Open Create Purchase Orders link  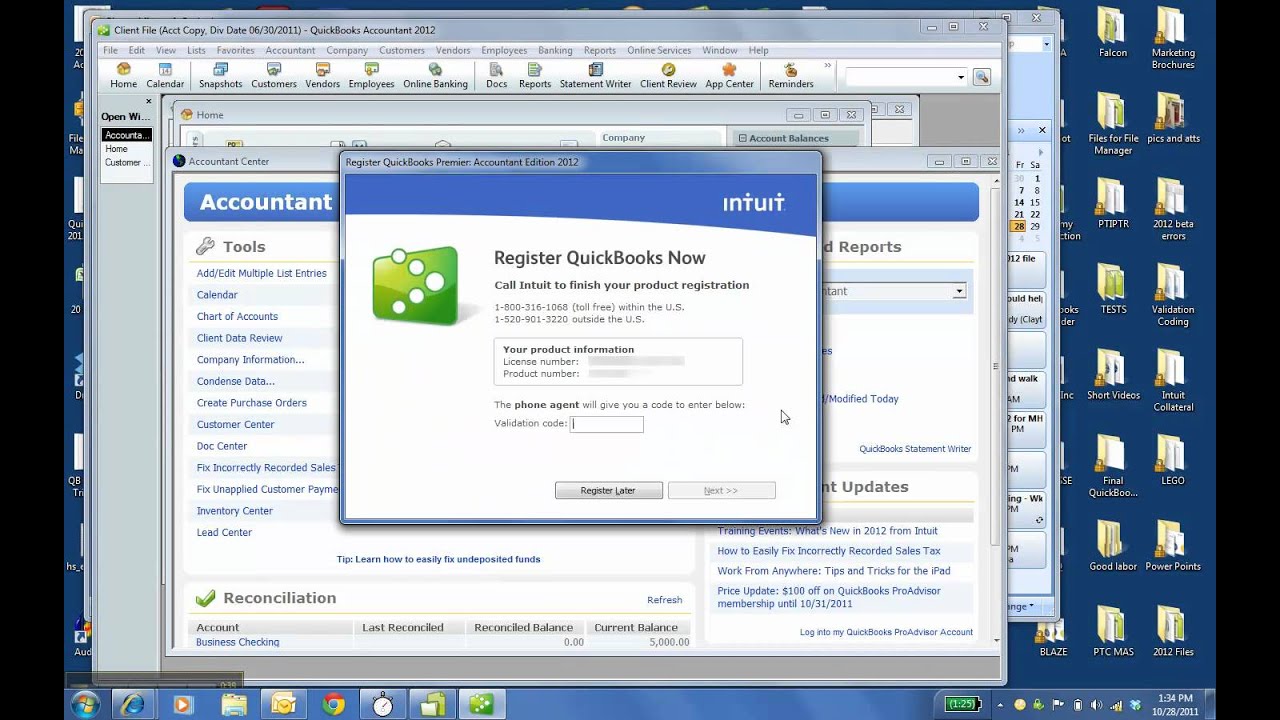[x=252, y=403]
